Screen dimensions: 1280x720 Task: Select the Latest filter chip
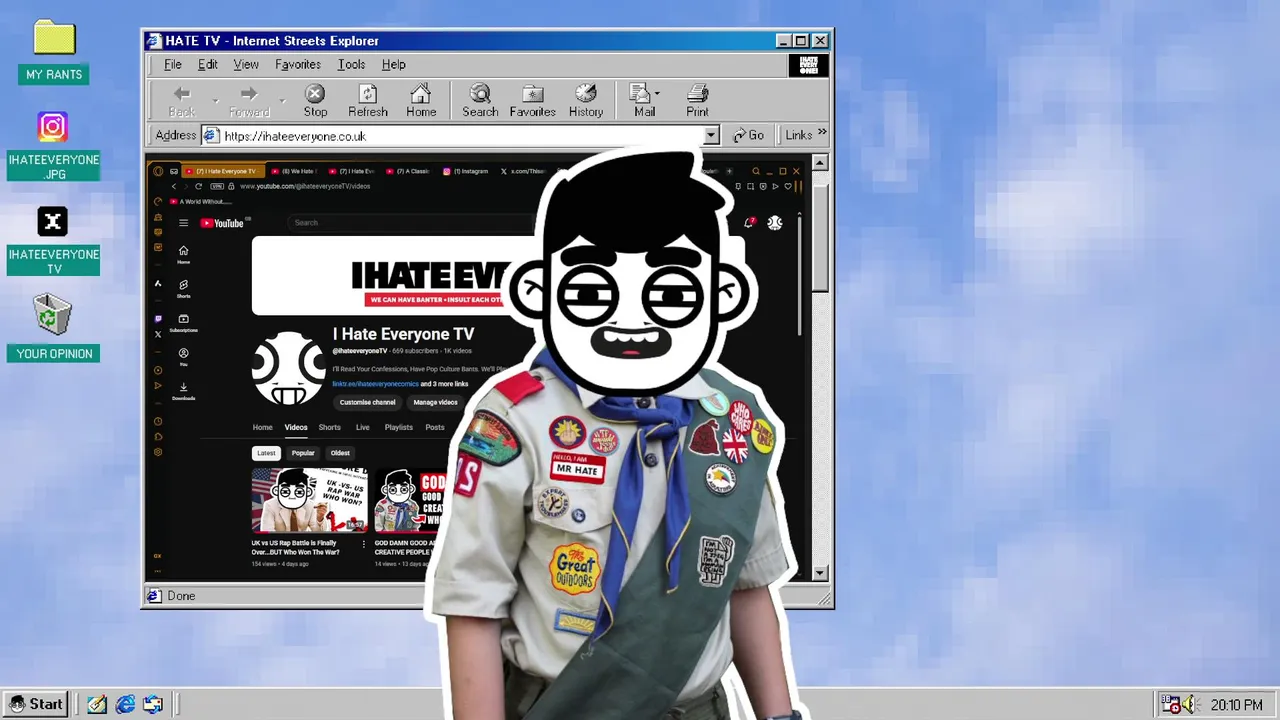(x=266, y=453)
